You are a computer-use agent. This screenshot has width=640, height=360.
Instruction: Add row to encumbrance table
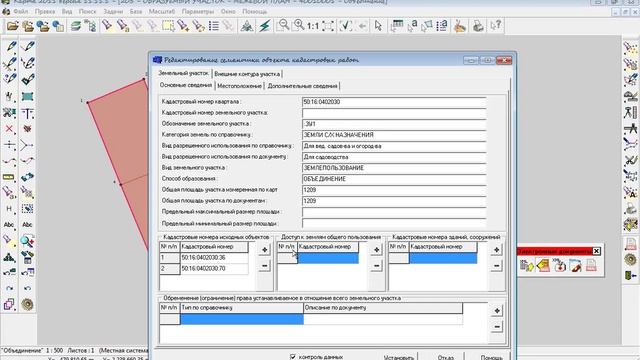(497, 311)
